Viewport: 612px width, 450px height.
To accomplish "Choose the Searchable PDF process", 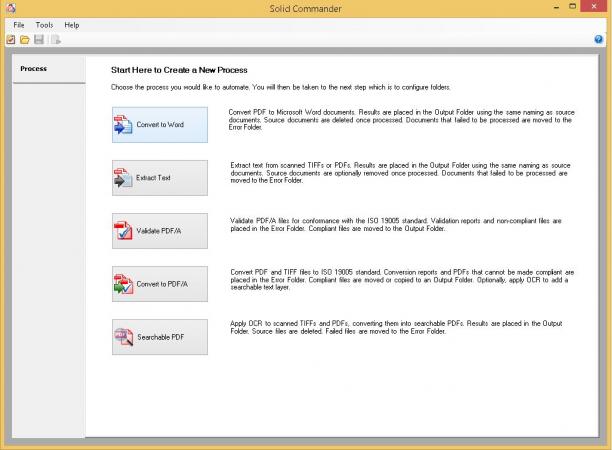I will tap(160, 337).
